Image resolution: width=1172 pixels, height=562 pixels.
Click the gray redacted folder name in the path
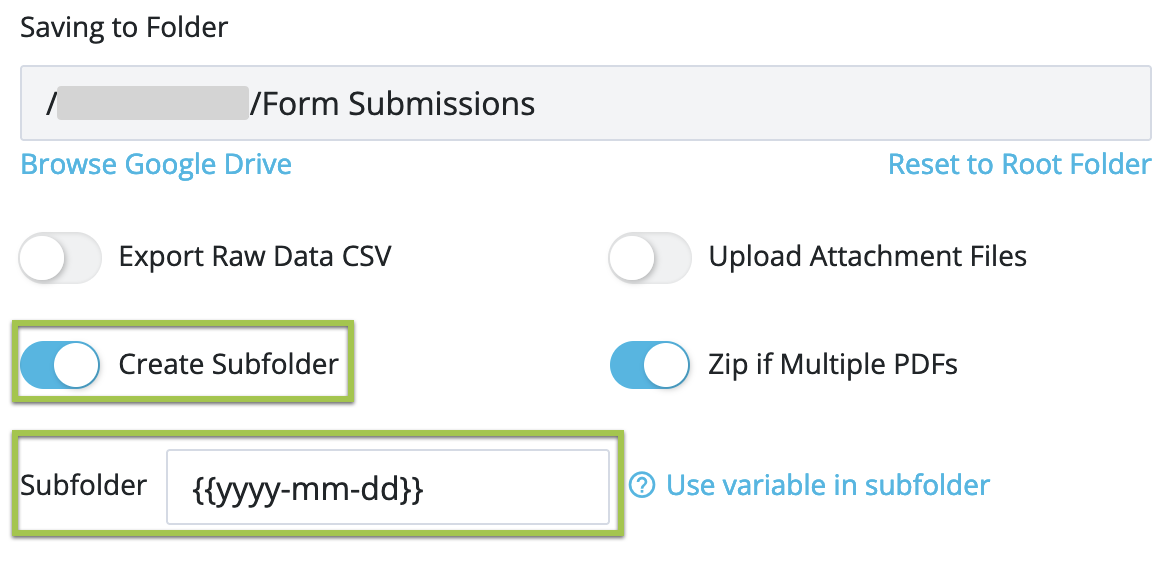pos(152,103)
